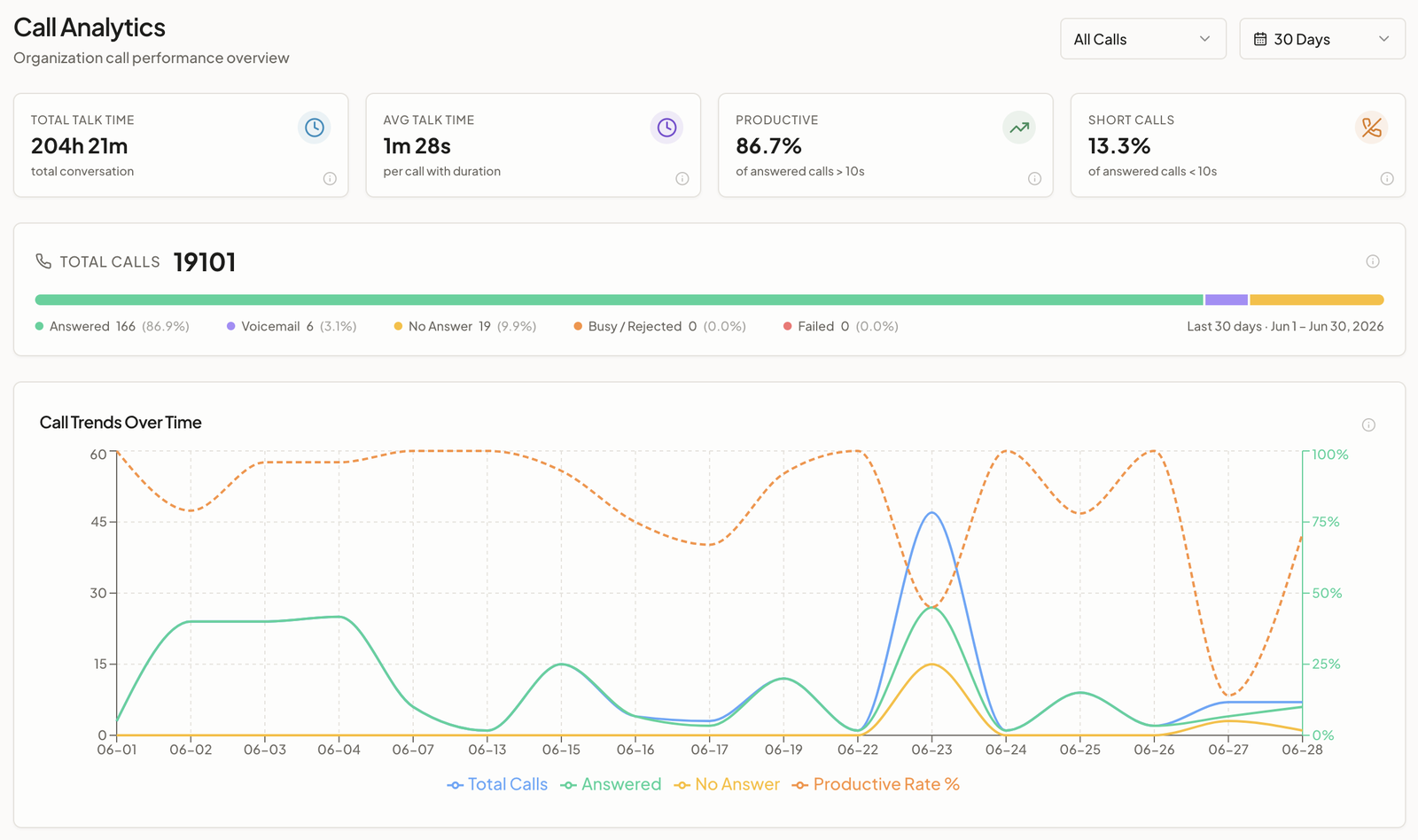Toggle No Answer series in chart legend

click(727, 784)
